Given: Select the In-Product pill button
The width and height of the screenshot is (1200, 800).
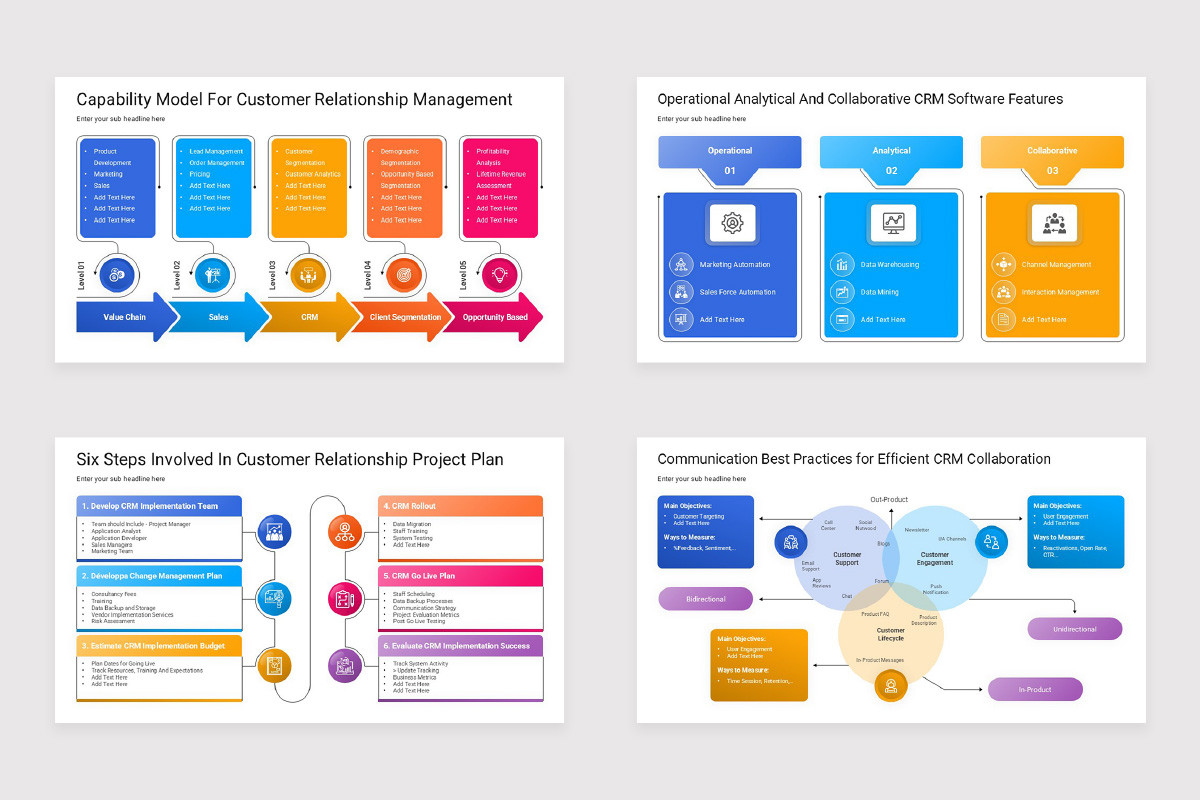Looking at the screenshot, I should (1035, 689).
